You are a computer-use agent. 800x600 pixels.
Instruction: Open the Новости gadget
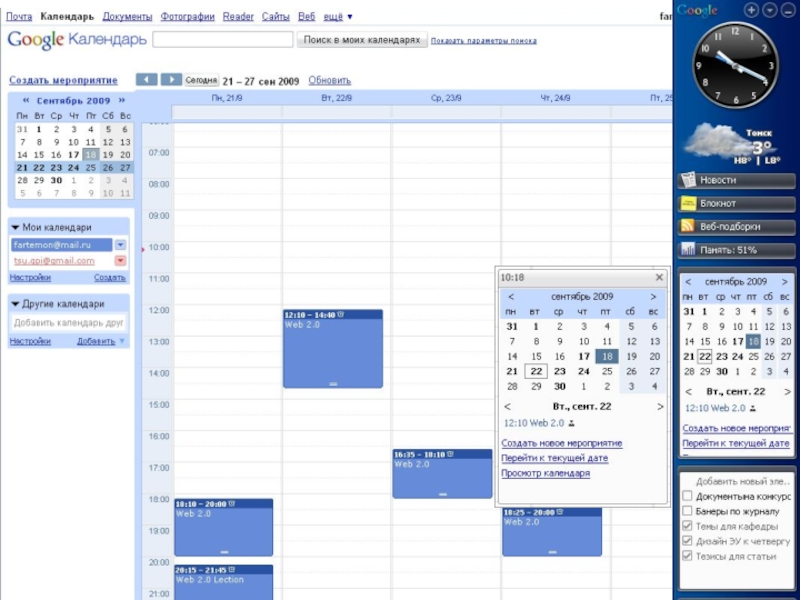point(736,180)
